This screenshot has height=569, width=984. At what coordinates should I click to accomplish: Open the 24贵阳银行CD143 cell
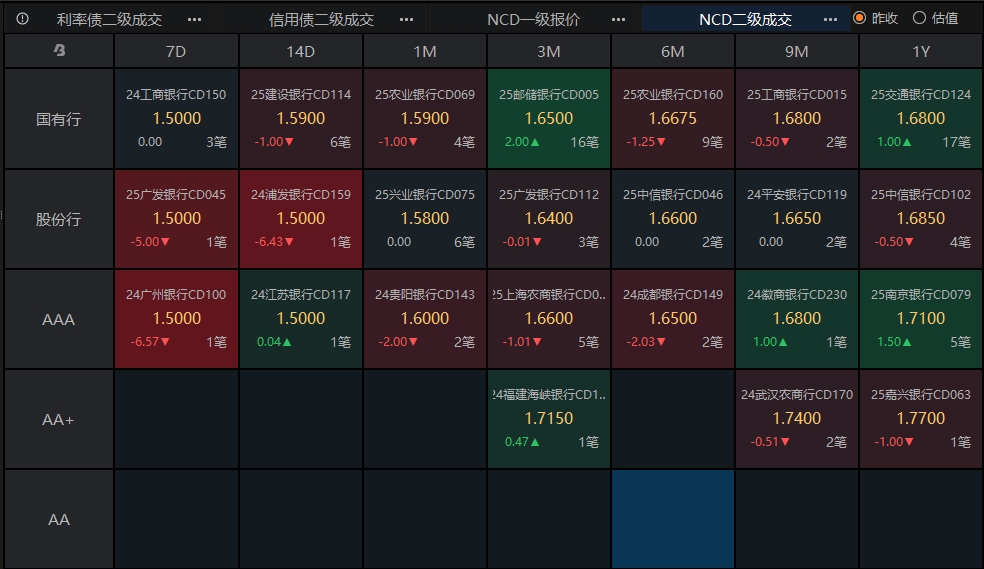pos(425,319)
